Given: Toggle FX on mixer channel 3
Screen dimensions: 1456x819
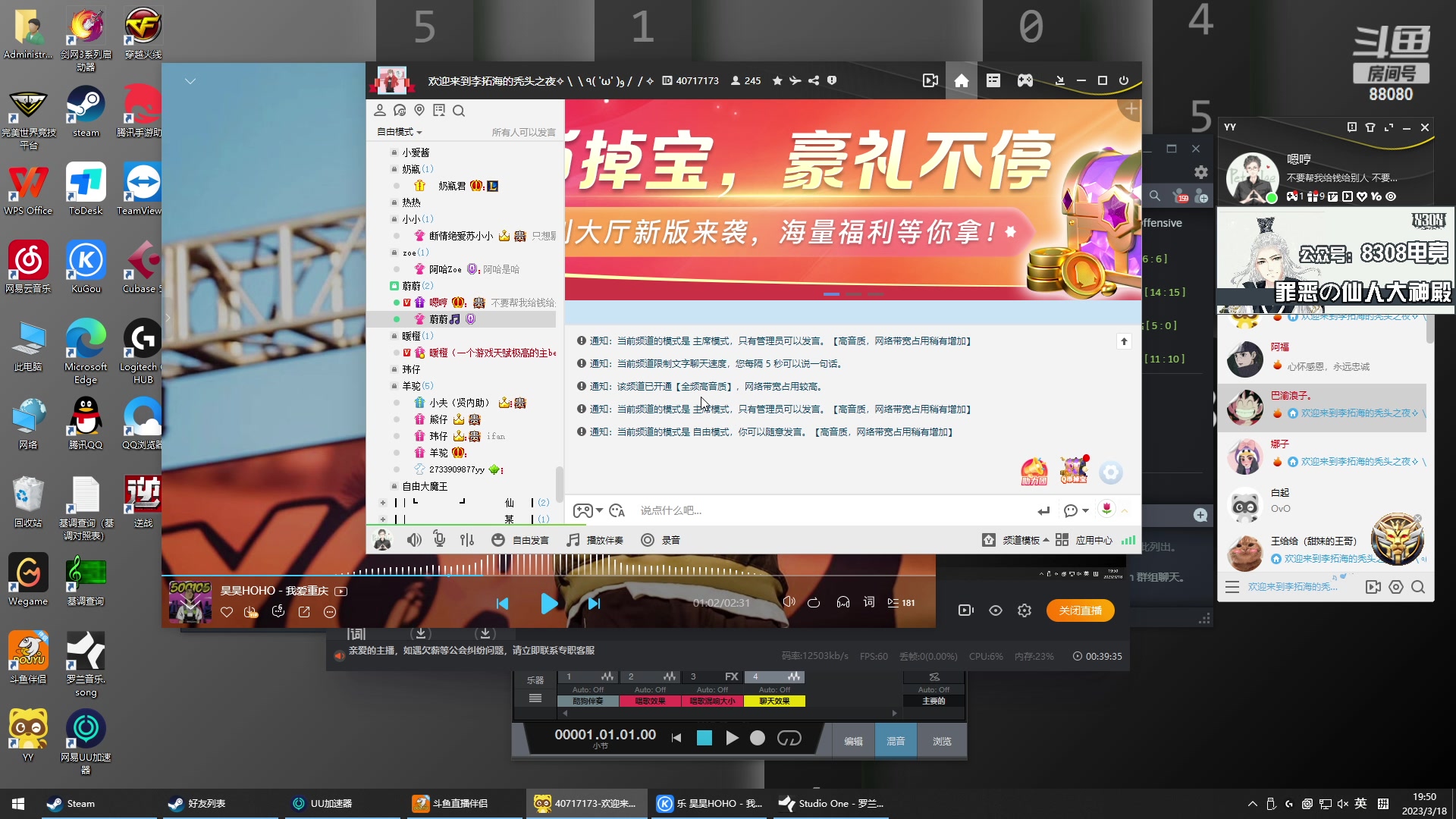Looking at the screenshot, I should coord(731,676).
